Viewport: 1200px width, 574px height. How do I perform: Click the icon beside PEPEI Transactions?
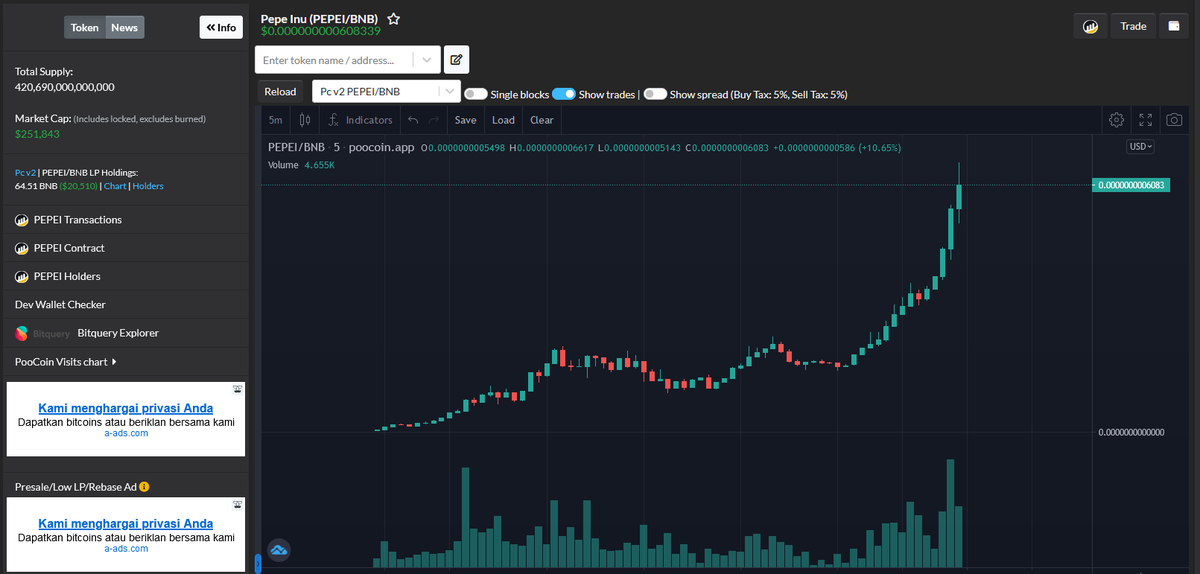(22, 220)
